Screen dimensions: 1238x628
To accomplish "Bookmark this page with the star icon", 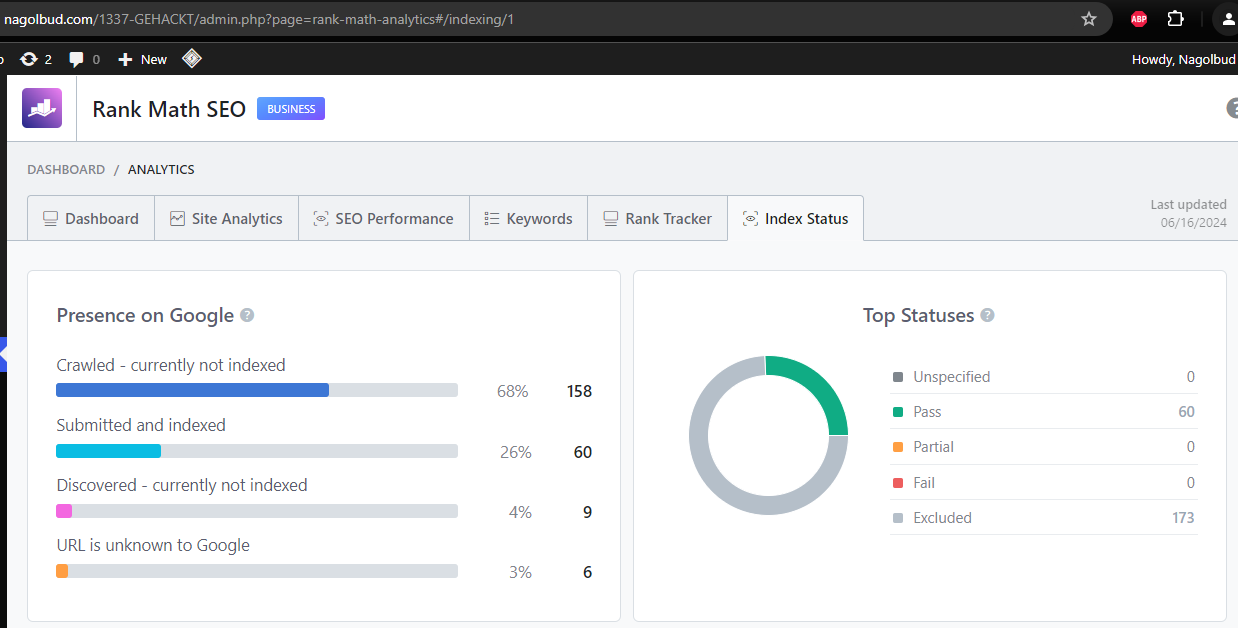I will 1089,19.
